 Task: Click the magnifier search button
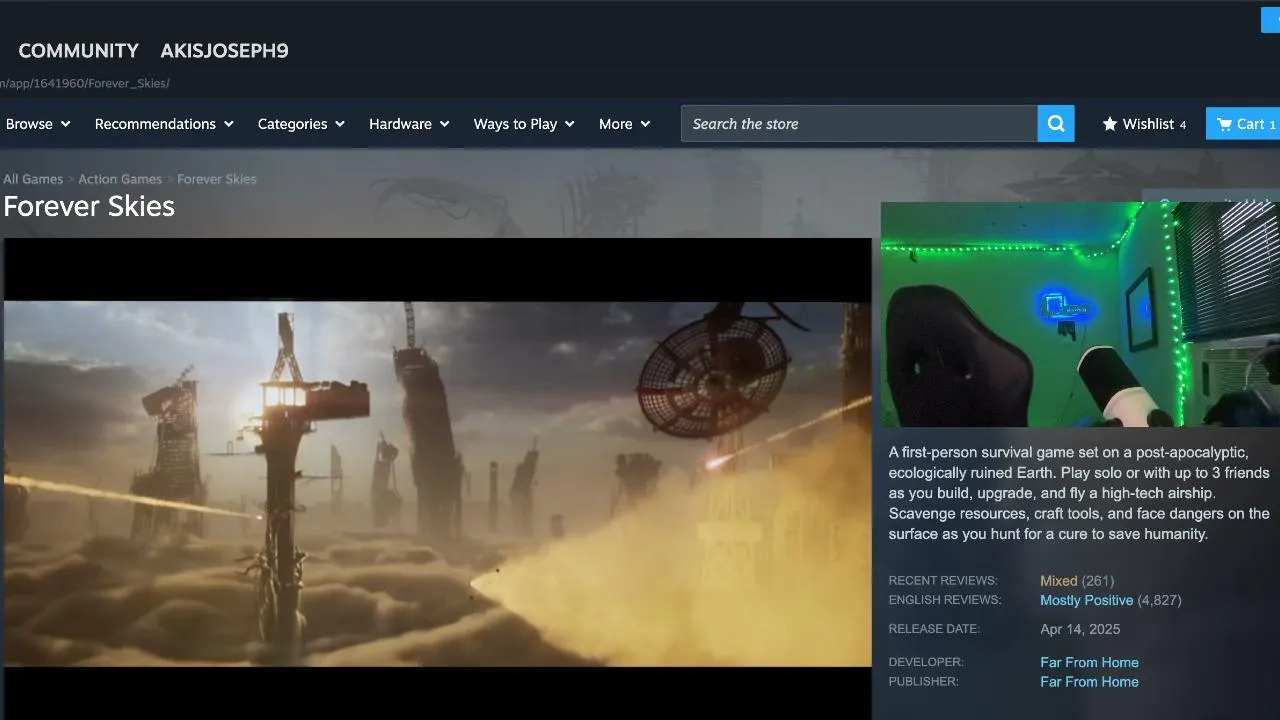coord(1056,124)
